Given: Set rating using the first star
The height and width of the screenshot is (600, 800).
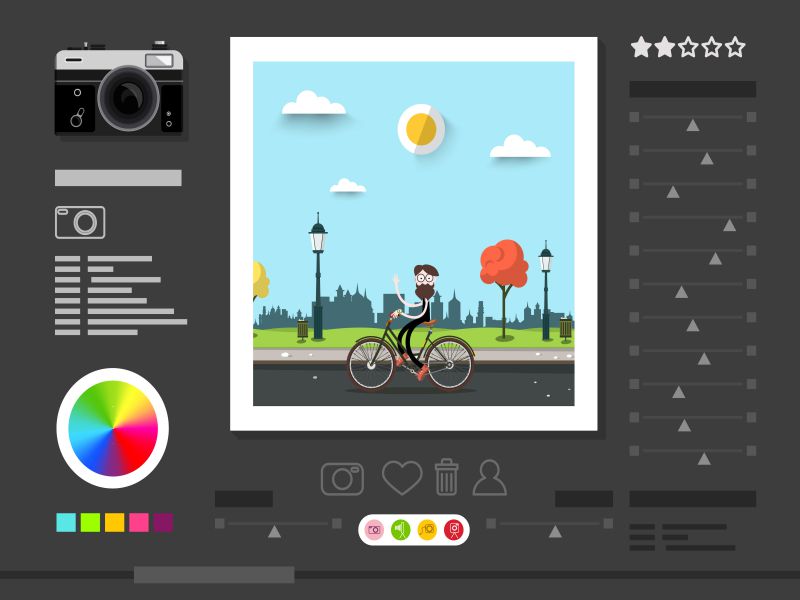Looking at the screenshot, I should [x=641, y=47].
